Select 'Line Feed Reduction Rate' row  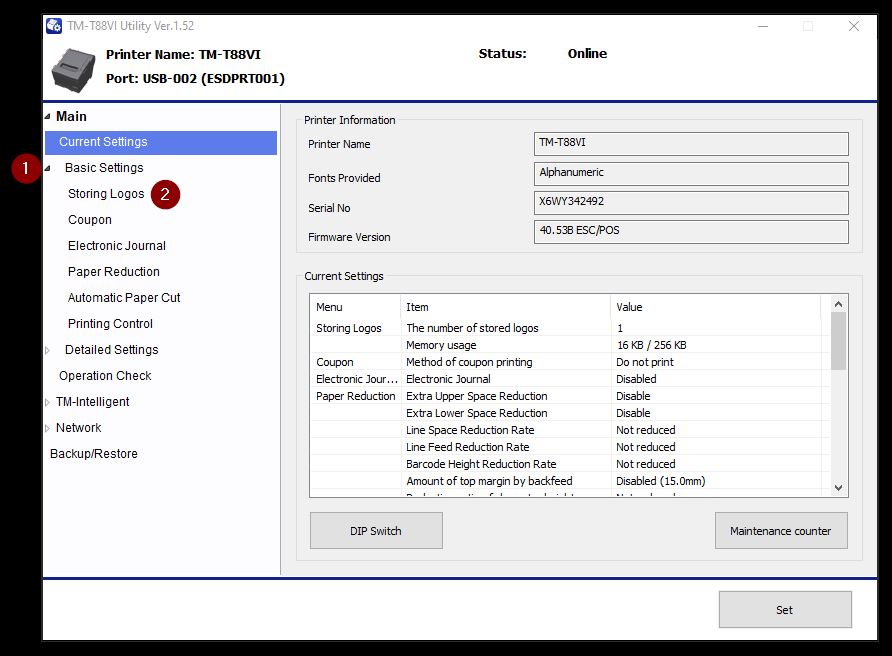coord(569,448)
